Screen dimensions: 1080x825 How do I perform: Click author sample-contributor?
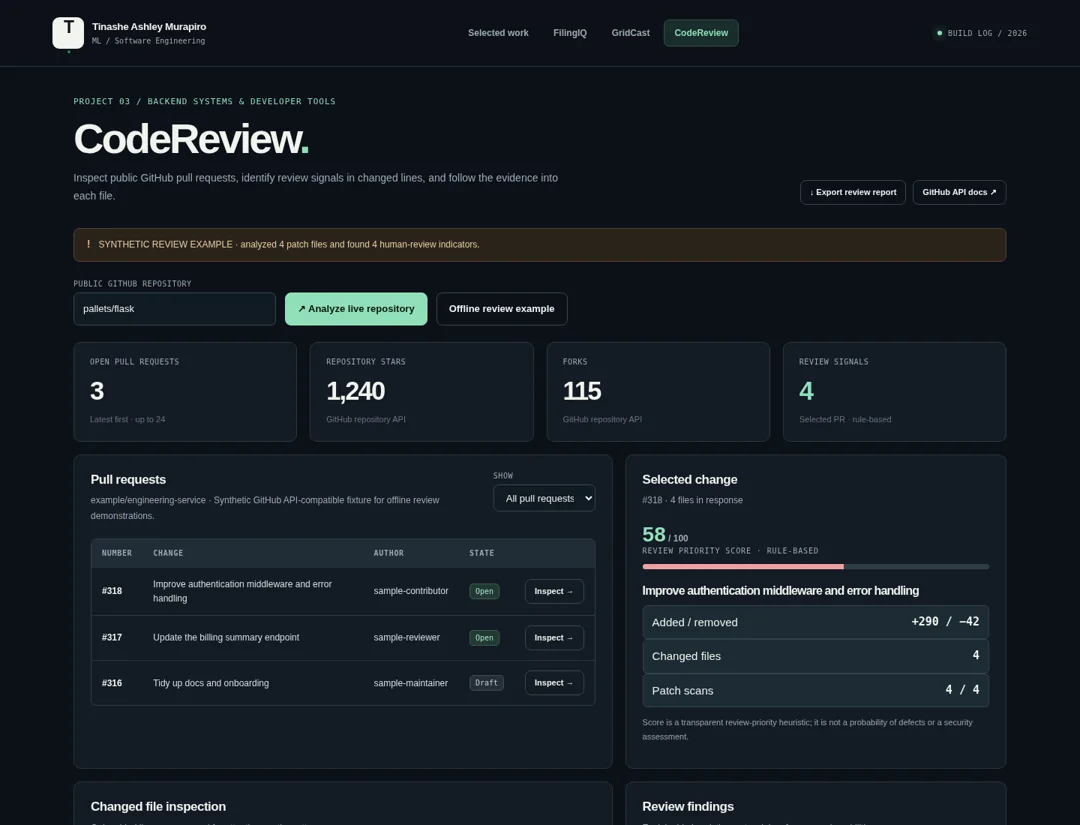point(411,591)
